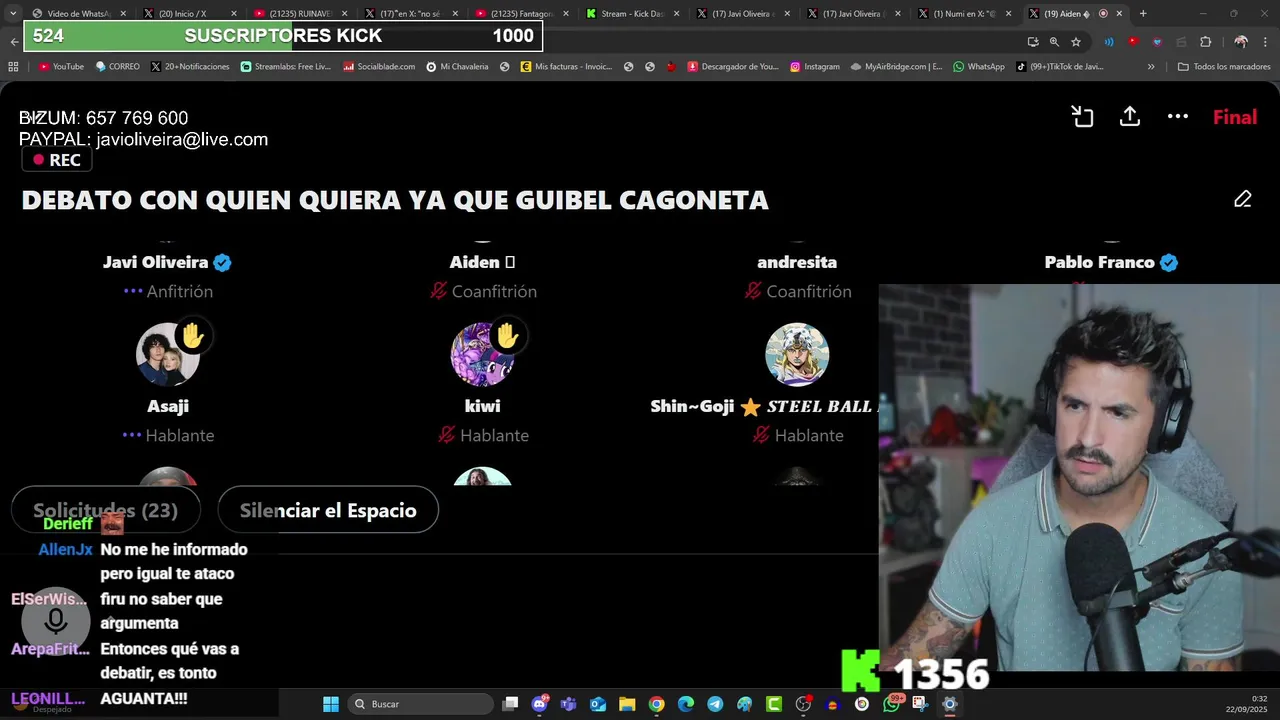Switch to the Video de WhatsApp tab
The image size is (1280, 720).
[79, 13]
